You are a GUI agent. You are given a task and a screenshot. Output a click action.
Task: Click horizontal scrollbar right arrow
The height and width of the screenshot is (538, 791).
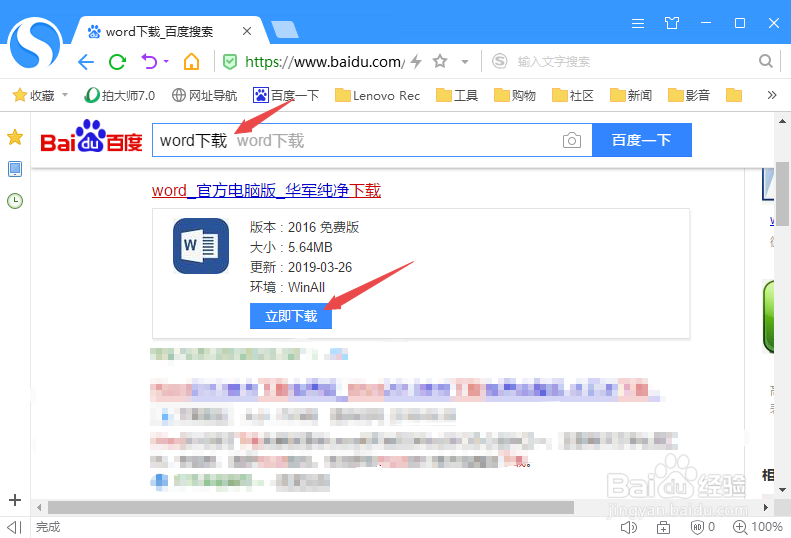click(x=766, y=507)
